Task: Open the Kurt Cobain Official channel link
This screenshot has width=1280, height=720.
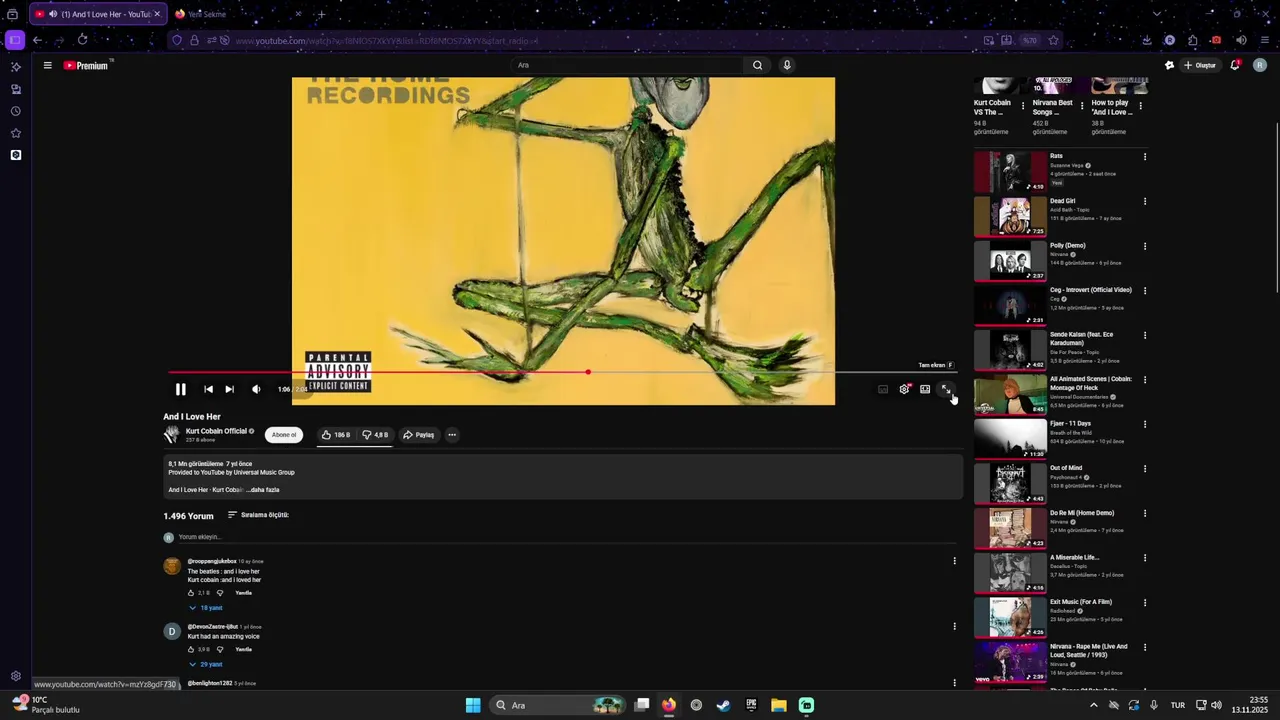Action: point(216,431)
